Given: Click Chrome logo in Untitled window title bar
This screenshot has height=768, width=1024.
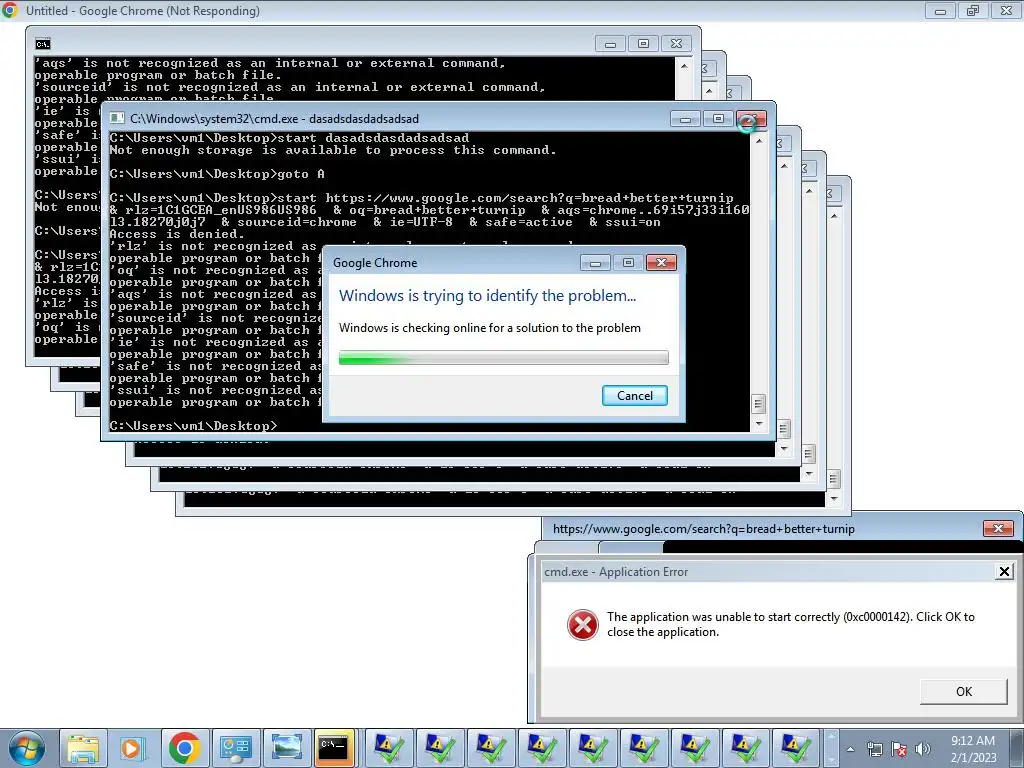Looking at the screenshot, I should [x=10, y=10].
